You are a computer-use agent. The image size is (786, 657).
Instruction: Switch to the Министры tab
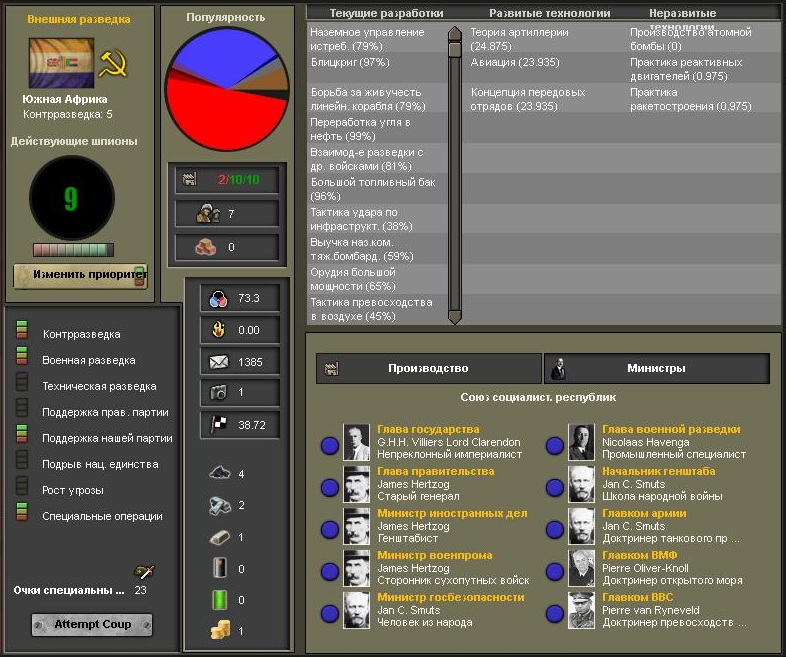[x=657, y=368]
